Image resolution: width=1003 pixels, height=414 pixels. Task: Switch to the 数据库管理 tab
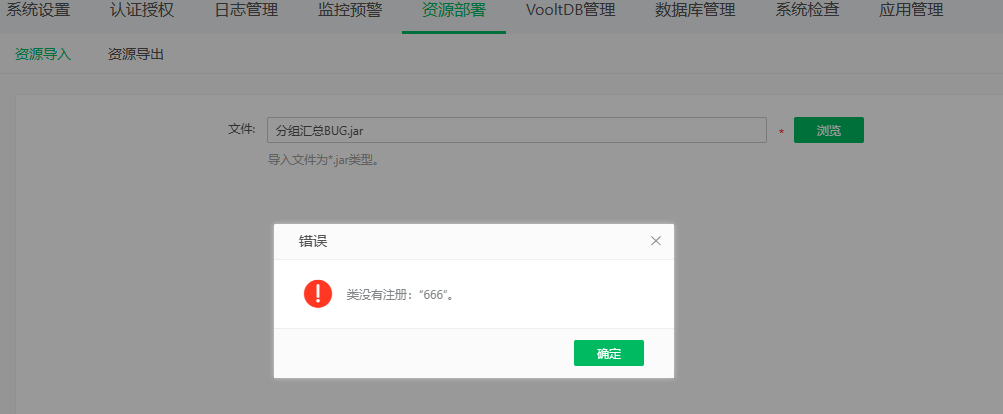(x=695, y=12)
